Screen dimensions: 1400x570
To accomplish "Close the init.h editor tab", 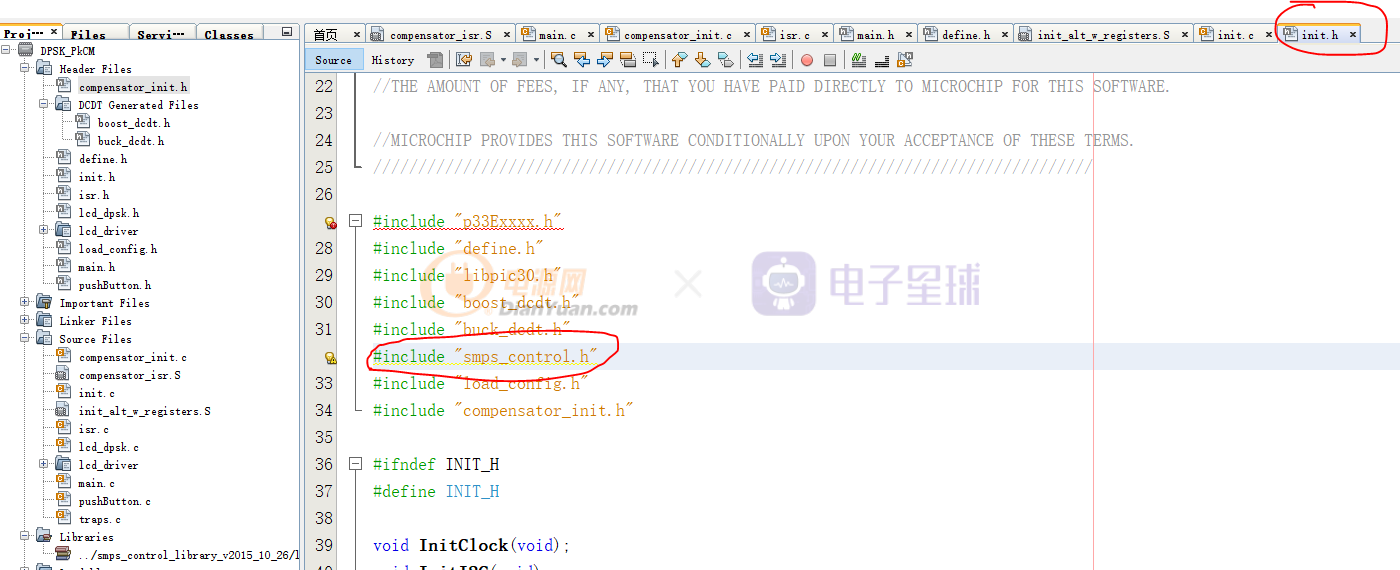I will [x=1353, y=35].
